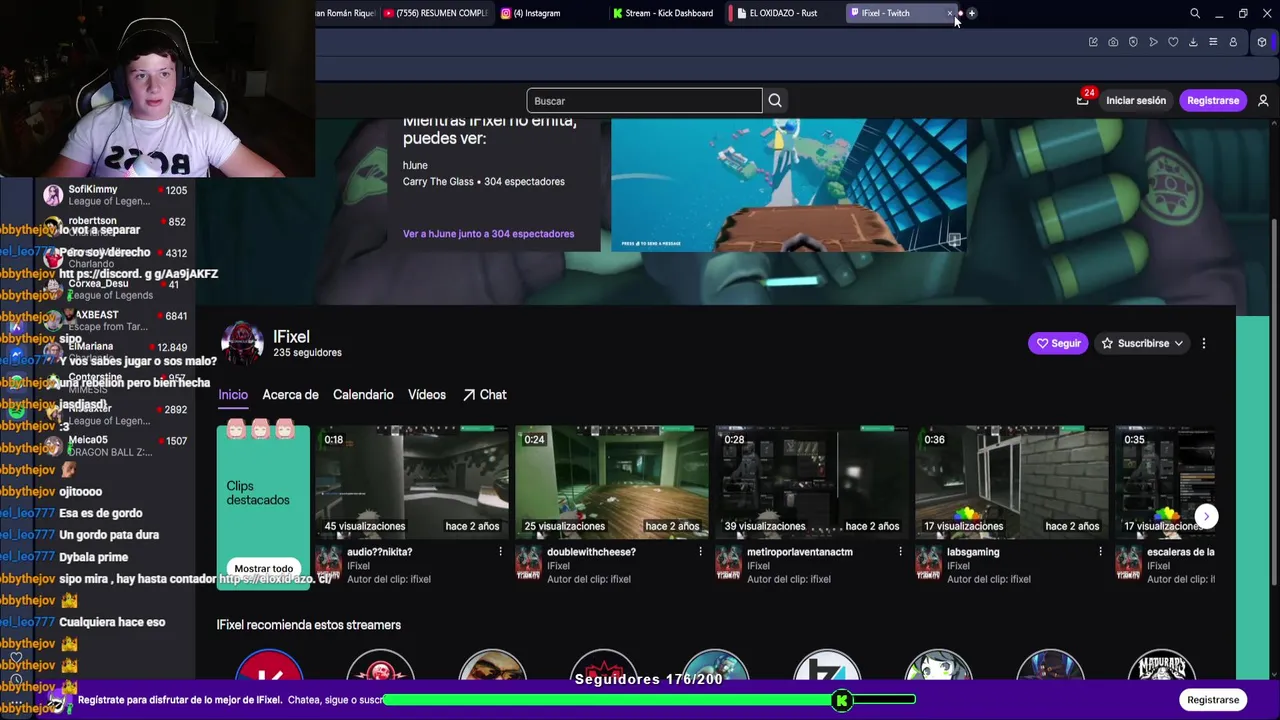1280x720 pixels.
Task: Open the hJune channel name link
Action: coord(415,165)
